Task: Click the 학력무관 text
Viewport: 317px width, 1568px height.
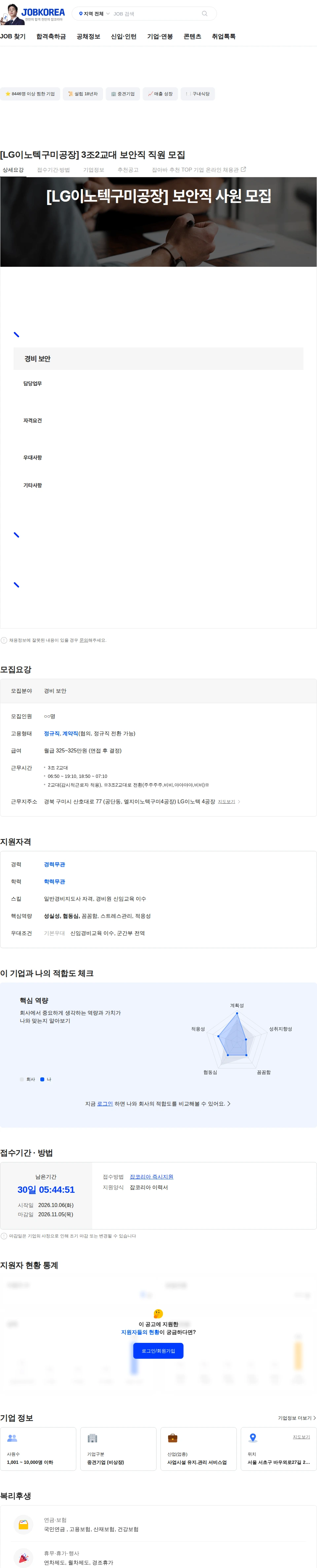Action: click(54, 881)
